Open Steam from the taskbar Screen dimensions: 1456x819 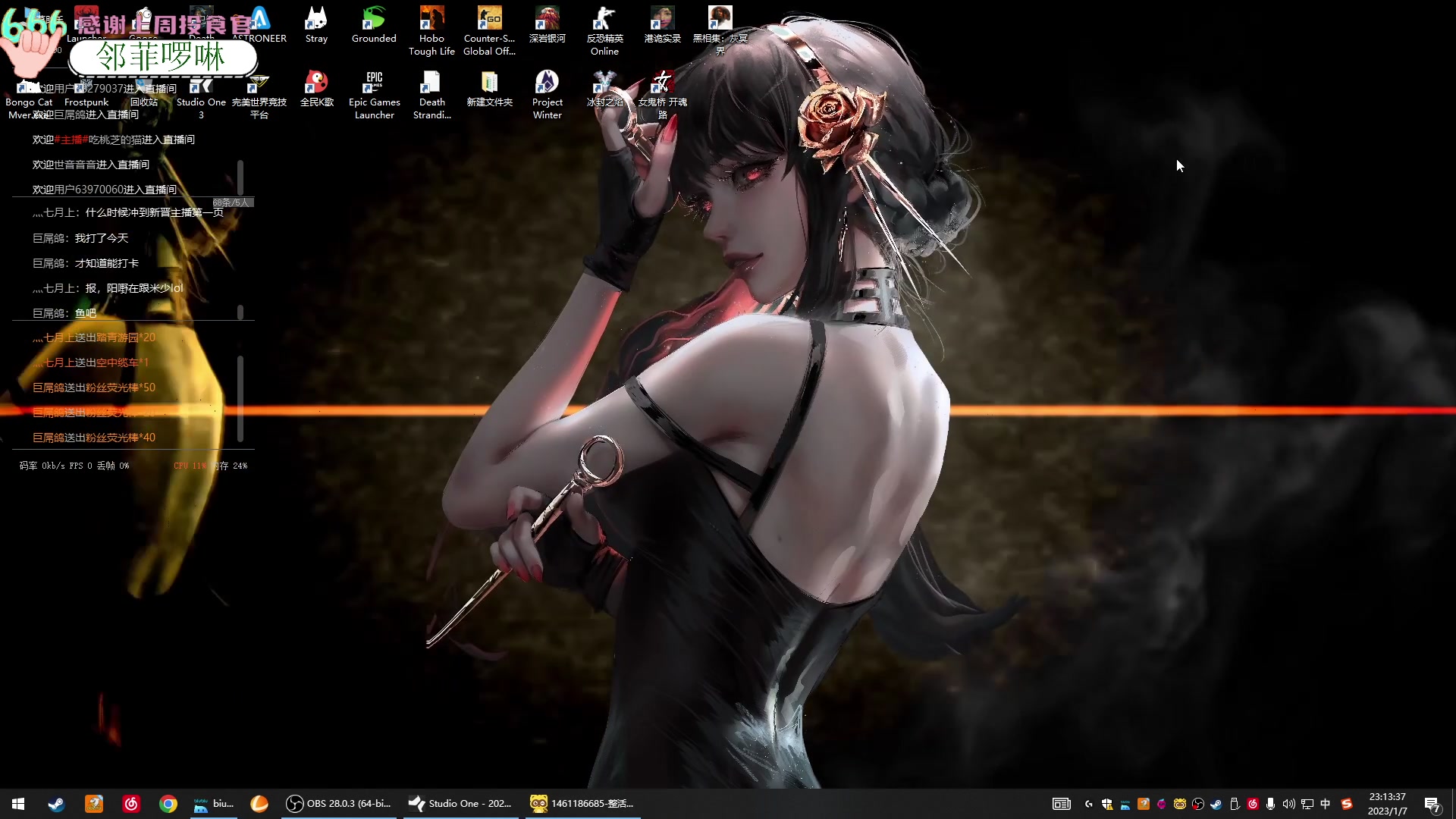pyautogui.click(x=56, y=804)
